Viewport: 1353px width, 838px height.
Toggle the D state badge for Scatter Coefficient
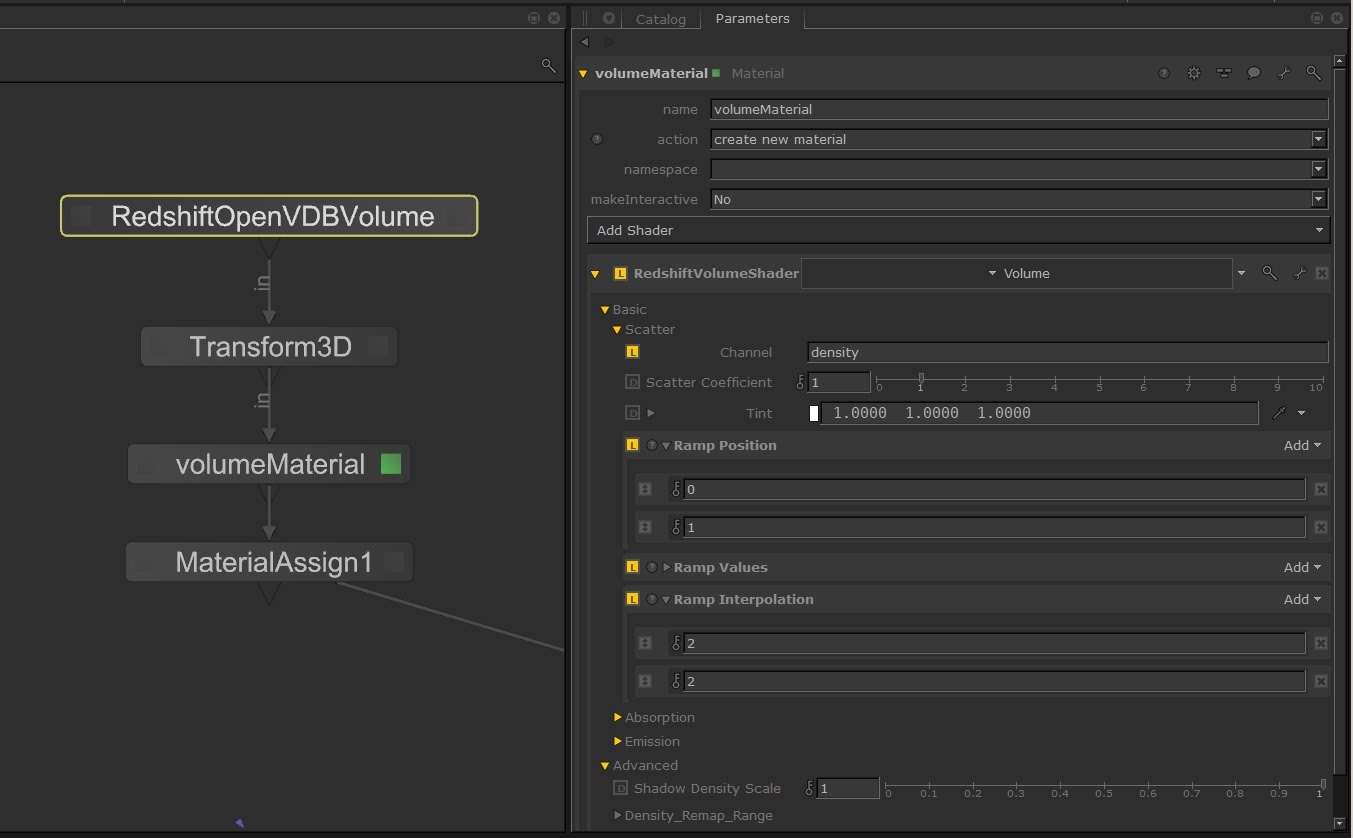click(x=632, y=382)
